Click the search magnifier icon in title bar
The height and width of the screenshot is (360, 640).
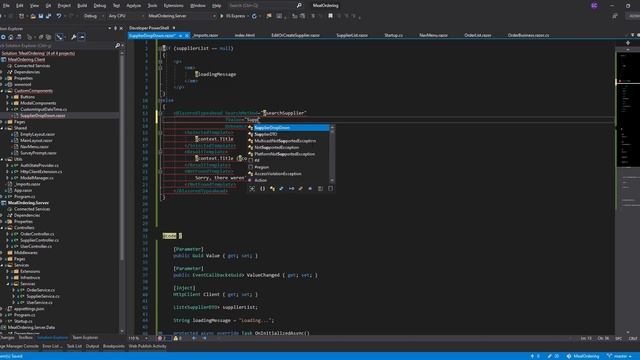(x=299, y=5)
